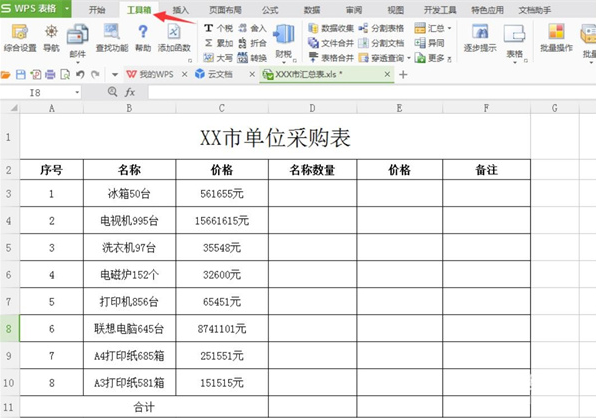
Task: Switch to the 开始 ribbon tab
Action: coord(97,10)
